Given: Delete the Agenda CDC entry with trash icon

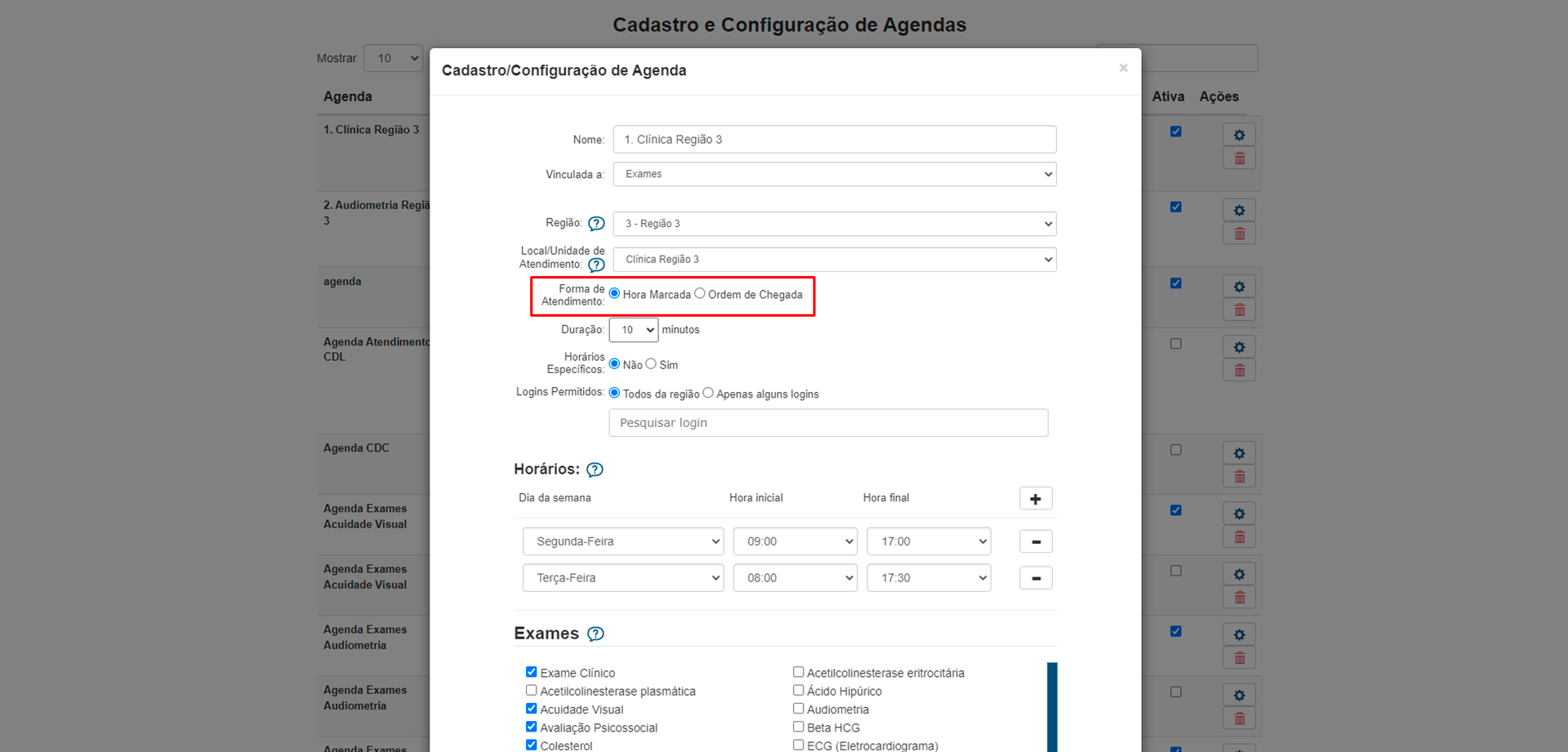Looking at the screenshot, I should click(x=1238, y=477).
